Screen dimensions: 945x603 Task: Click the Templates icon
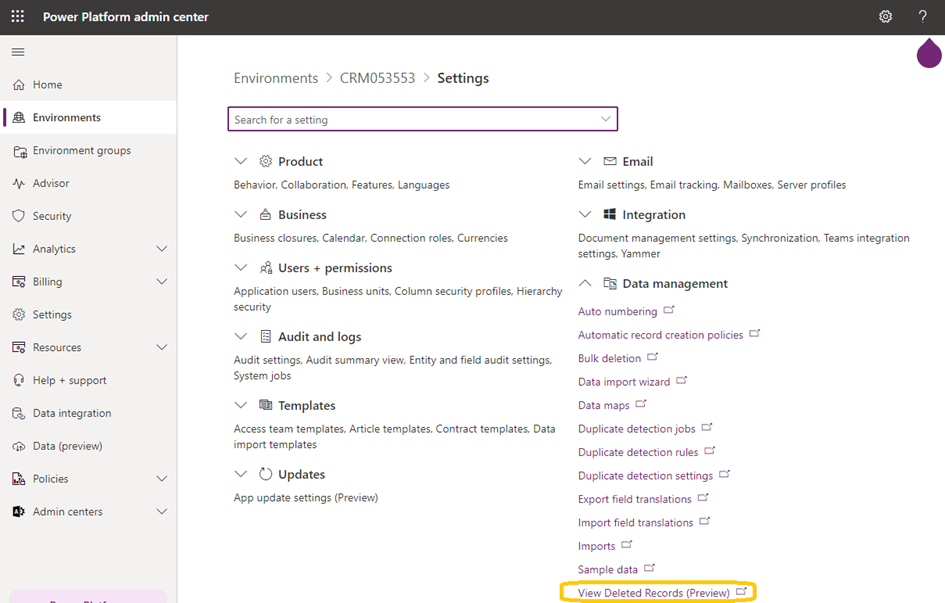pyautogui.click(x=265, y=404)
